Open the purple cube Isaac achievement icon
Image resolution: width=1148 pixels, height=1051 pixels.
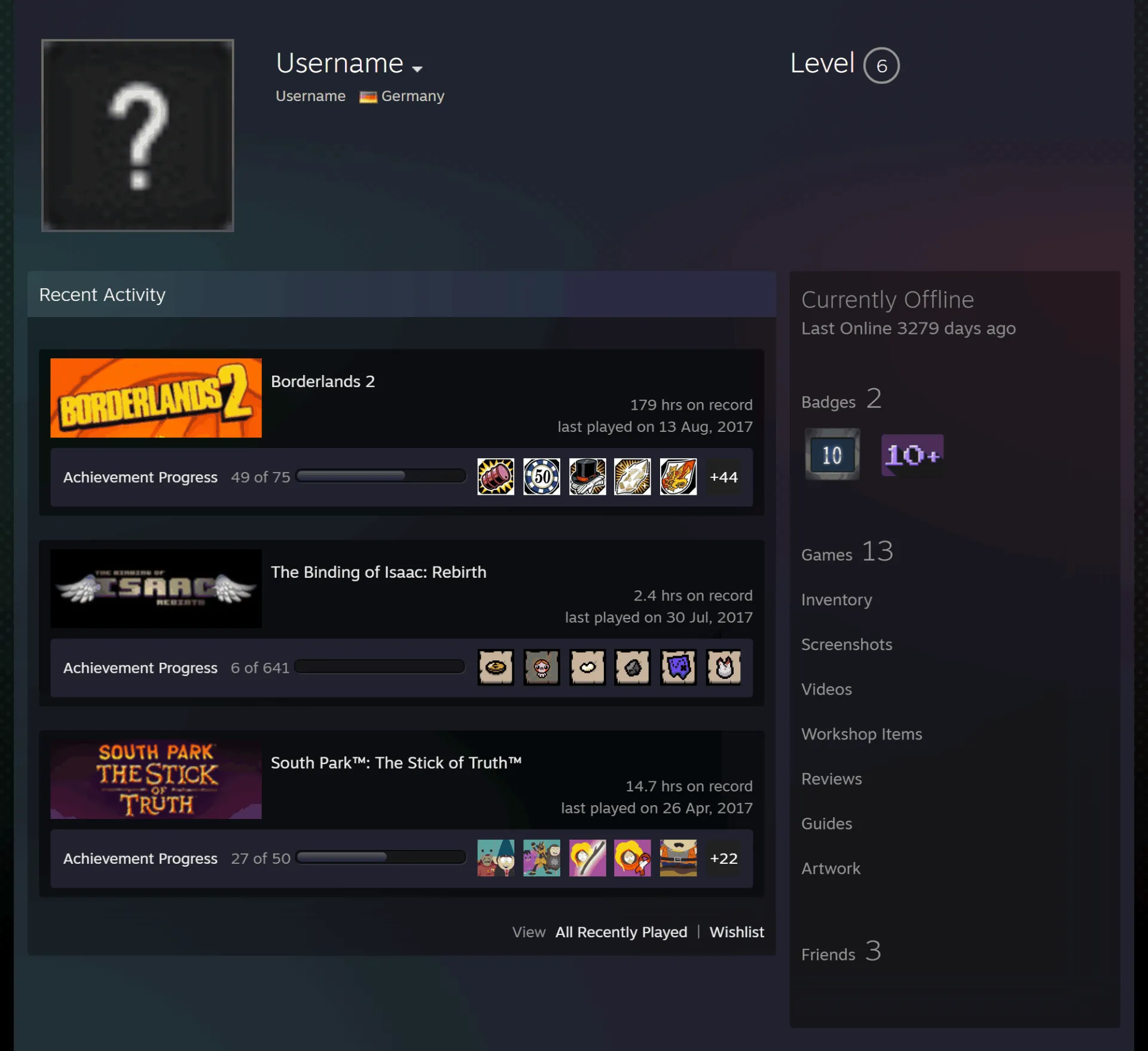678,667
